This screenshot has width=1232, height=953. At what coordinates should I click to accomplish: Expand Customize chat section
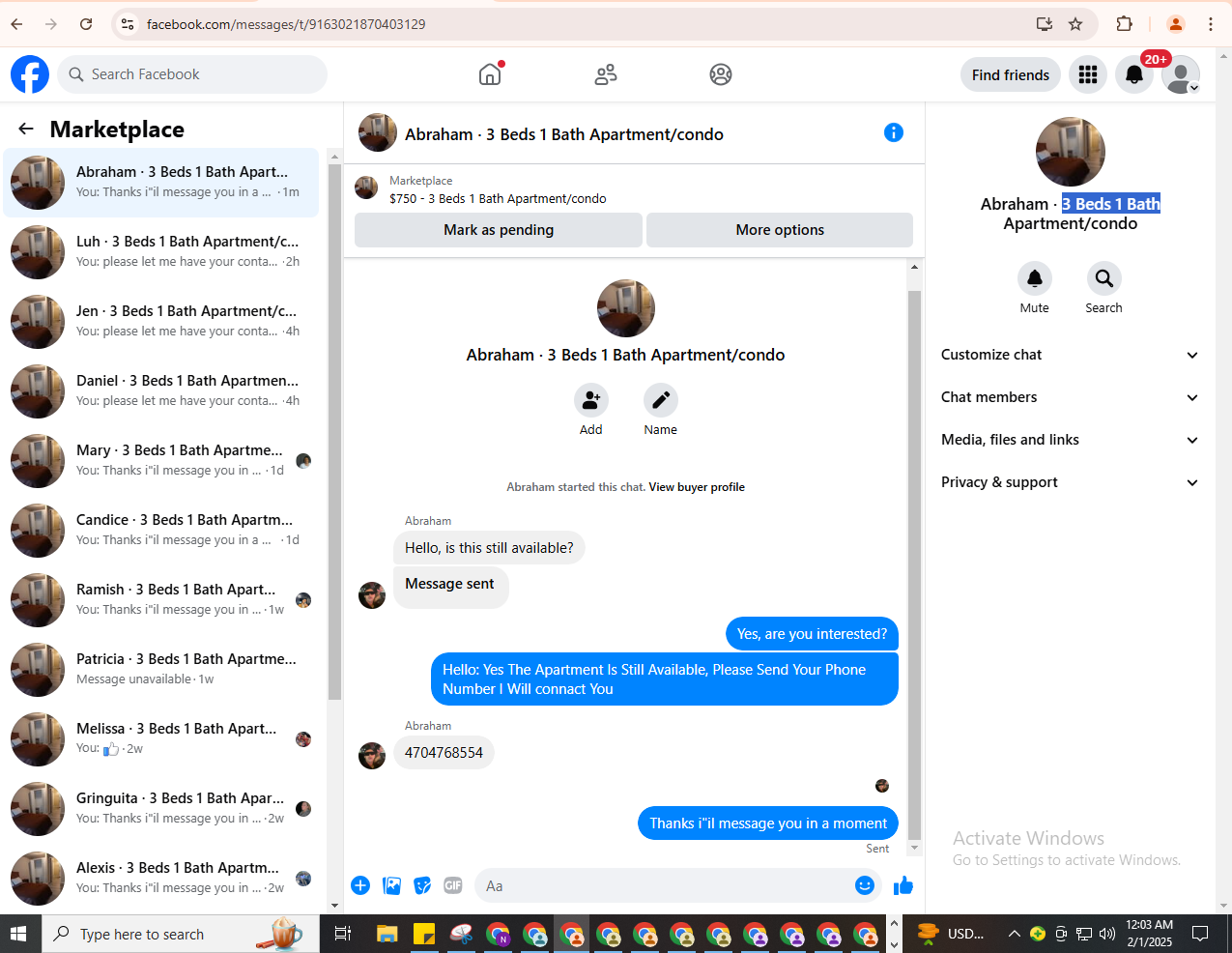pyautogui.click(x=1070, y=355)
